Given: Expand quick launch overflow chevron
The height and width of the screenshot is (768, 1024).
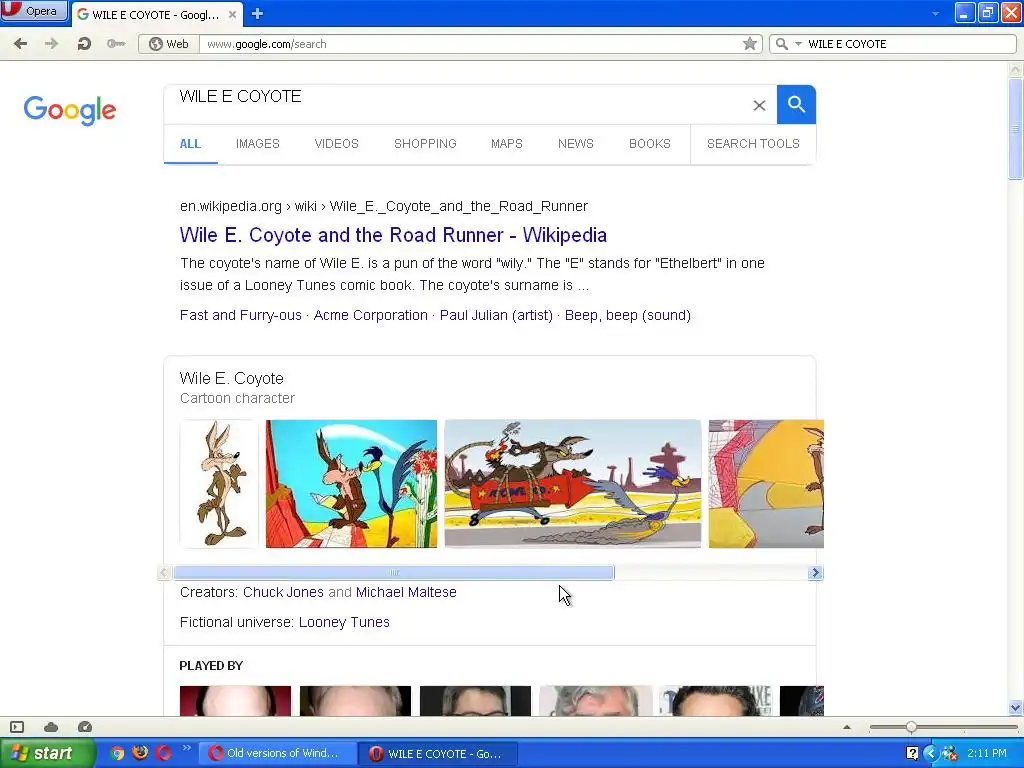Looking at the screenshot, I should coord(187,748).
